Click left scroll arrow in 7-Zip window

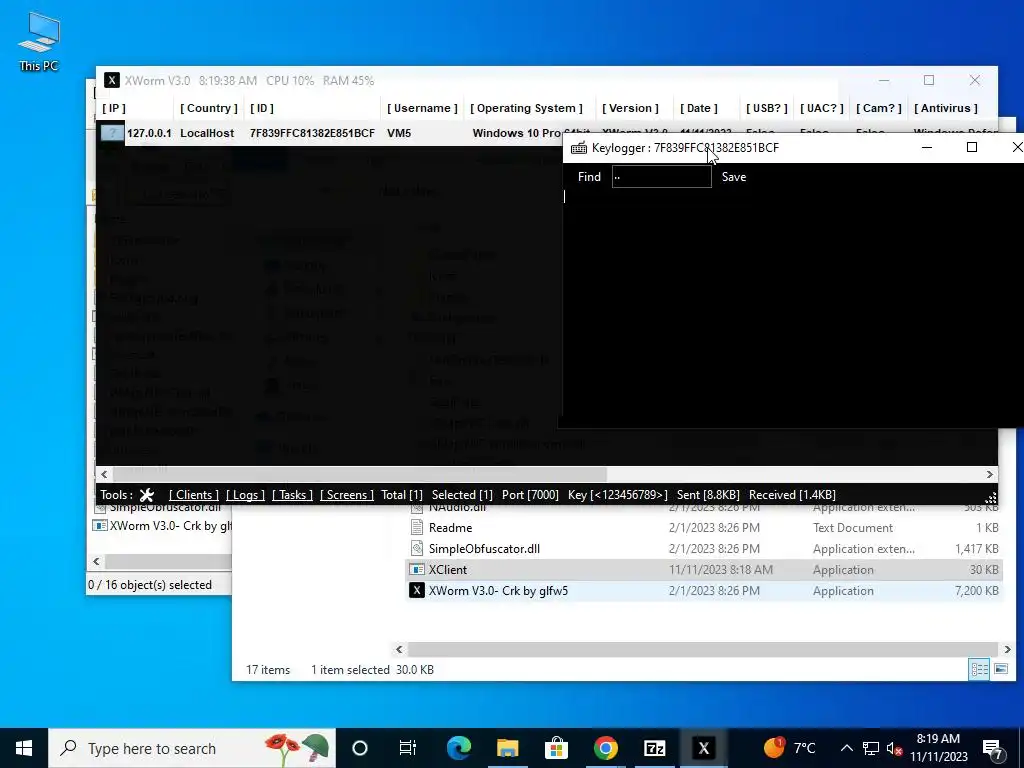pyautogui.click(x=96, y=561)
